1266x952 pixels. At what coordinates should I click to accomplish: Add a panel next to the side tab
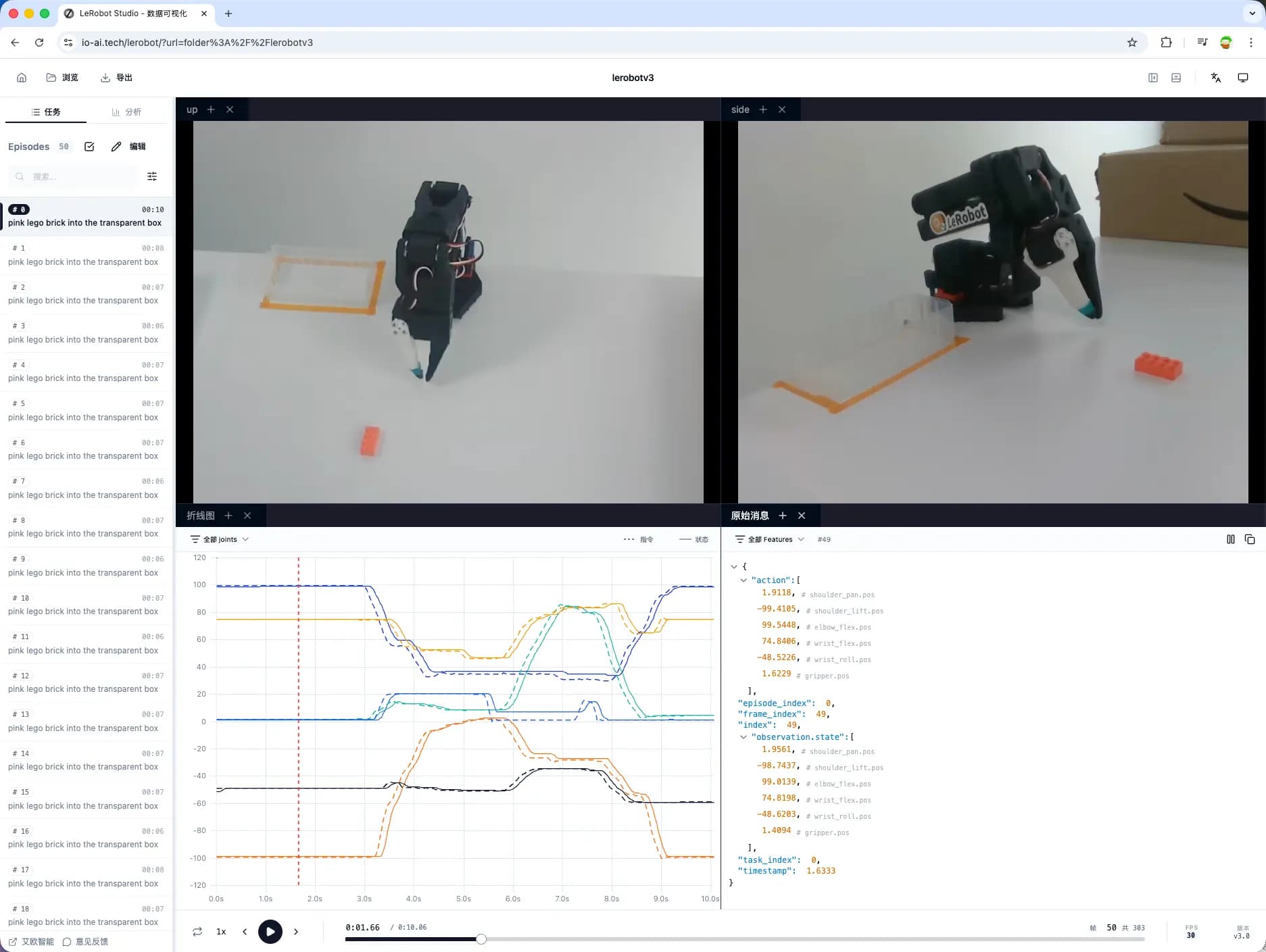(763, 109)
